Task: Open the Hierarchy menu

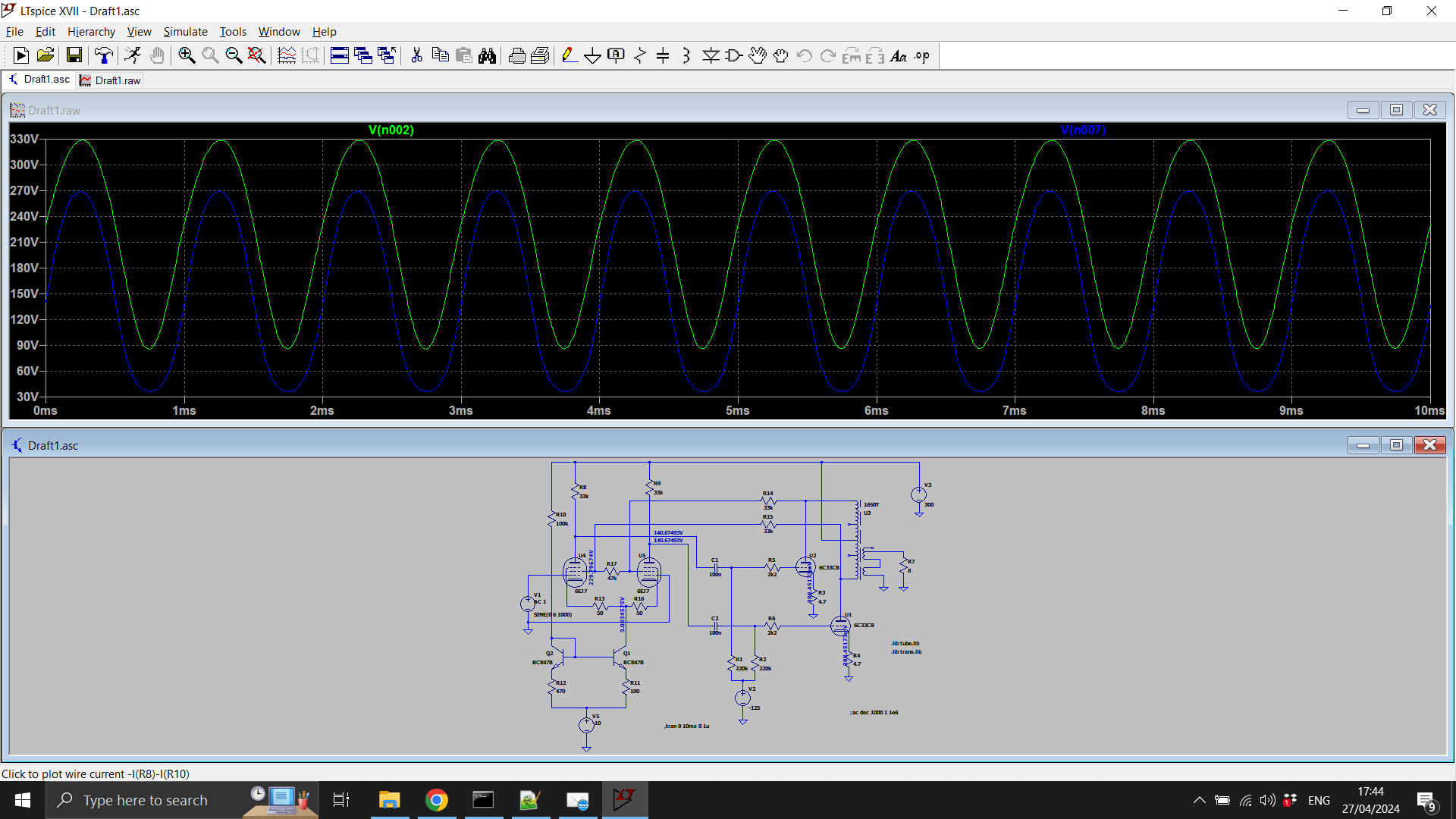Action: tap(91, 31)
